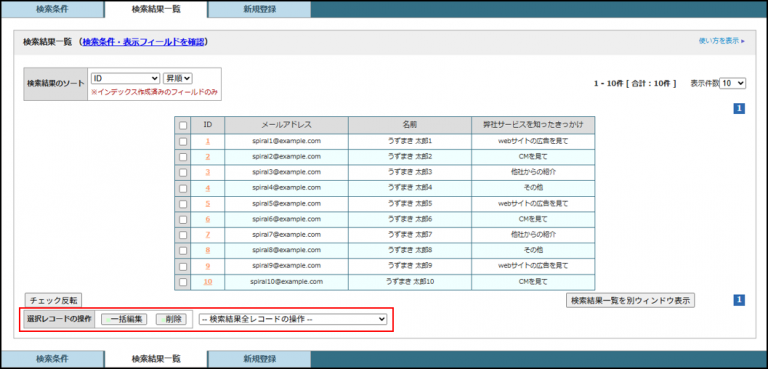The height and width of the screenshot is (369, 768).
Task: Open record ID 1 link
Action: click(x=208, y=141)
